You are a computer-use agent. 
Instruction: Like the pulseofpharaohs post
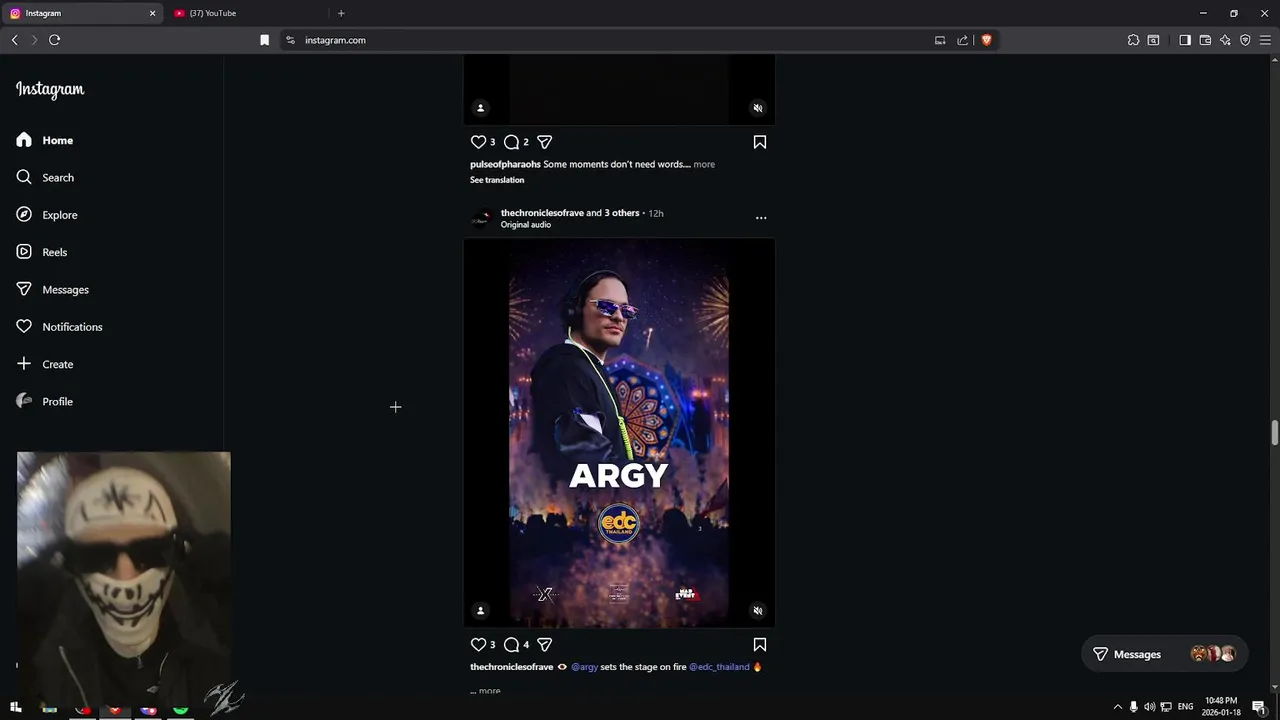478,142
